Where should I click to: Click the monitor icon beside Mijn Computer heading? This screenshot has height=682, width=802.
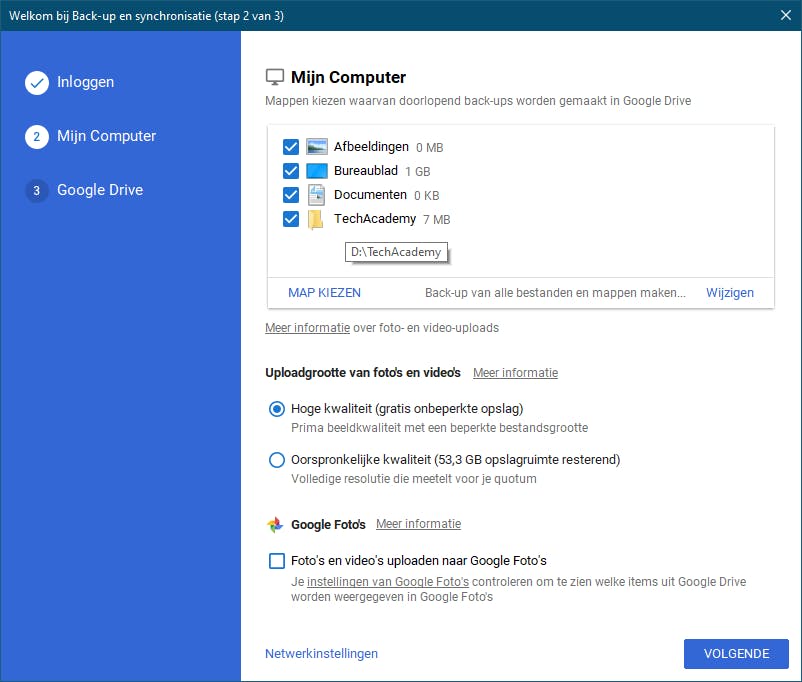tap(275, 77)
